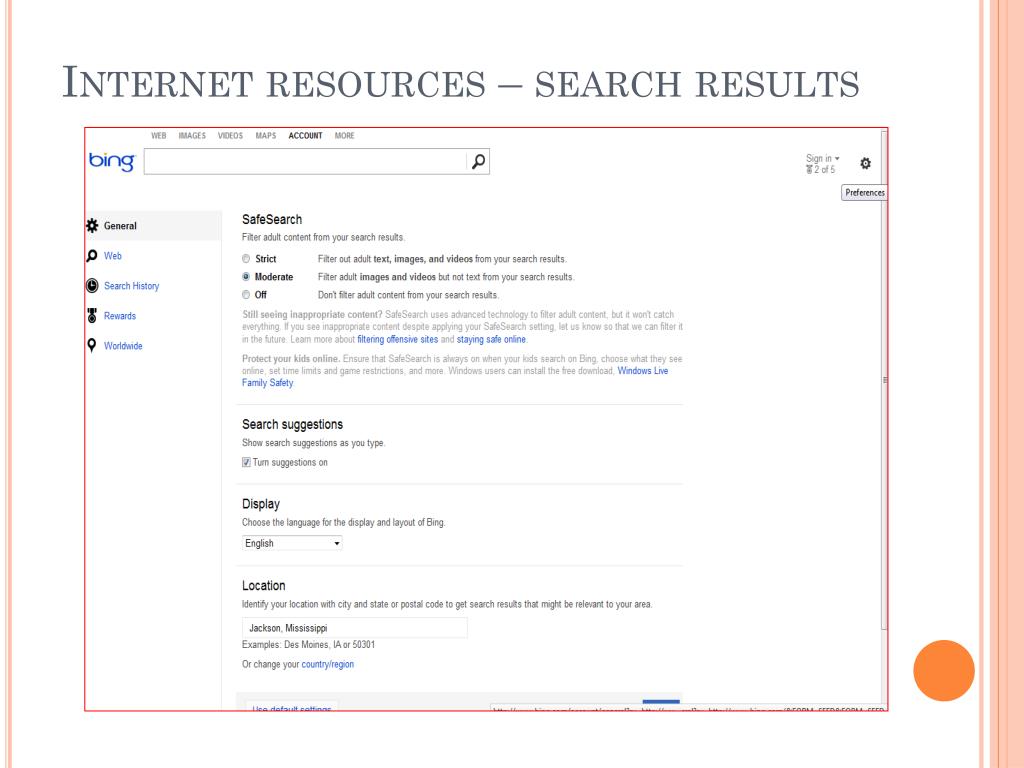This screenshot has height=768, width=1024.
Task: Click the Search History clock icon
Action: 92,286
